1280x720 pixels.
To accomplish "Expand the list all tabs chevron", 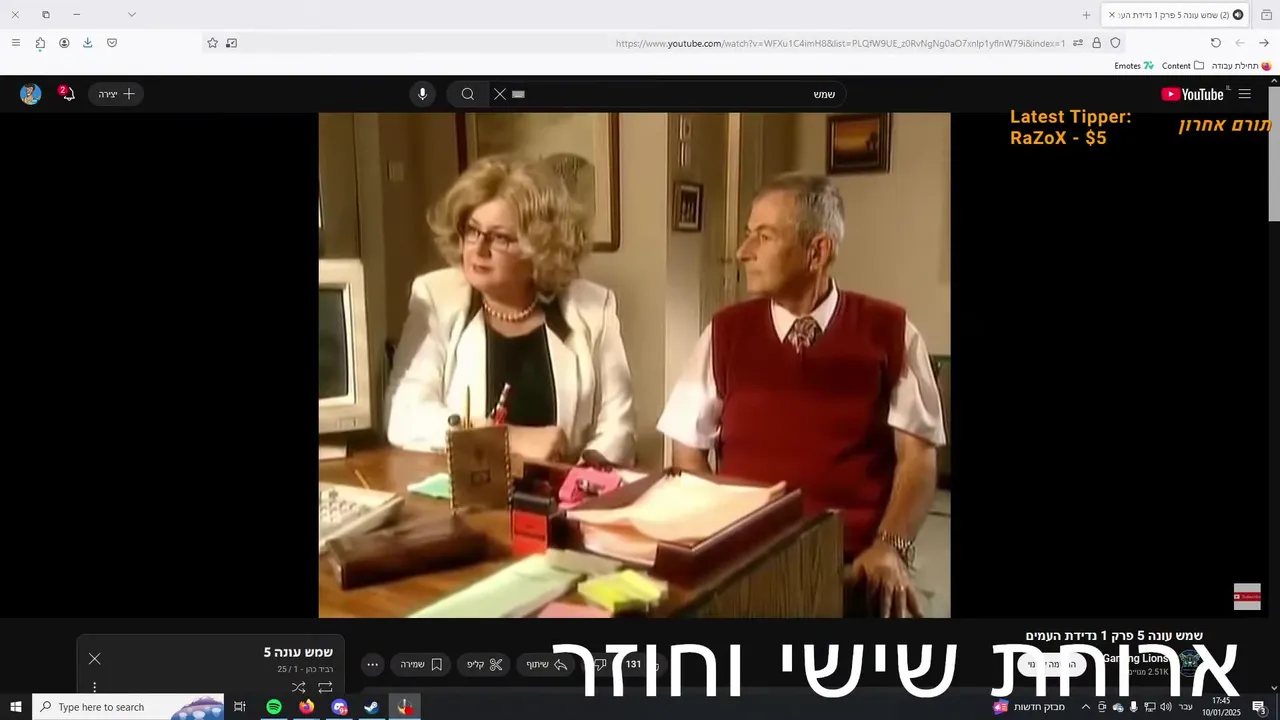I will pyautogui.click(x=131, y=15).
